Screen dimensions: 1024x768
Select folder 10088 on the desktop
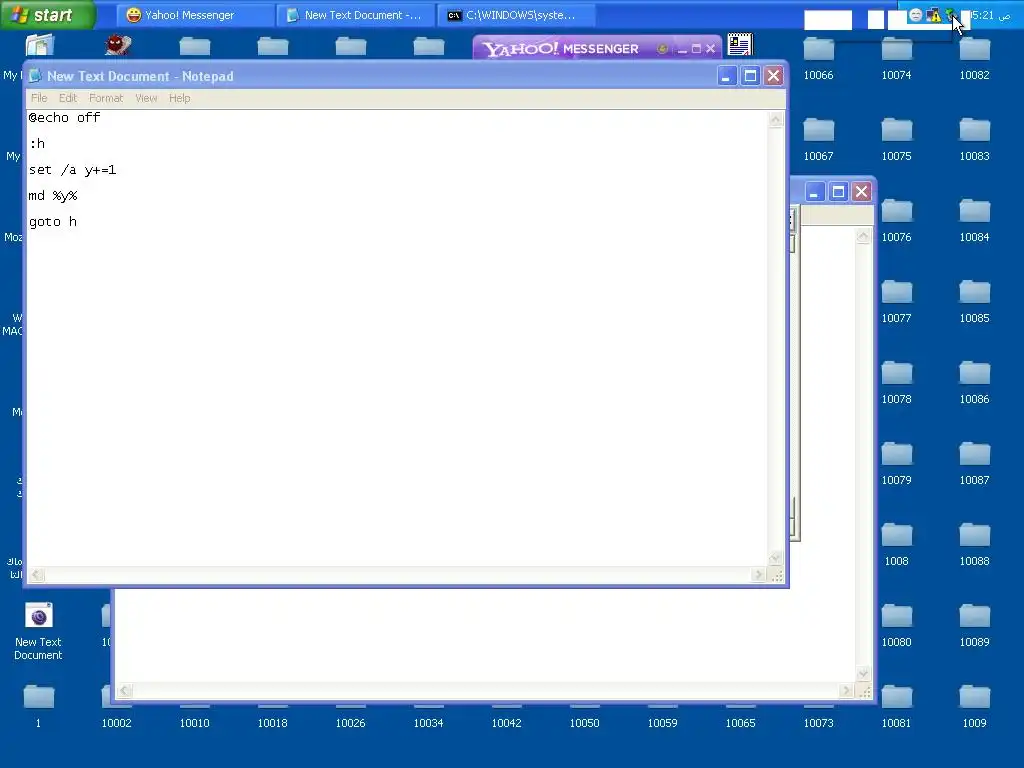click(974, 545)
